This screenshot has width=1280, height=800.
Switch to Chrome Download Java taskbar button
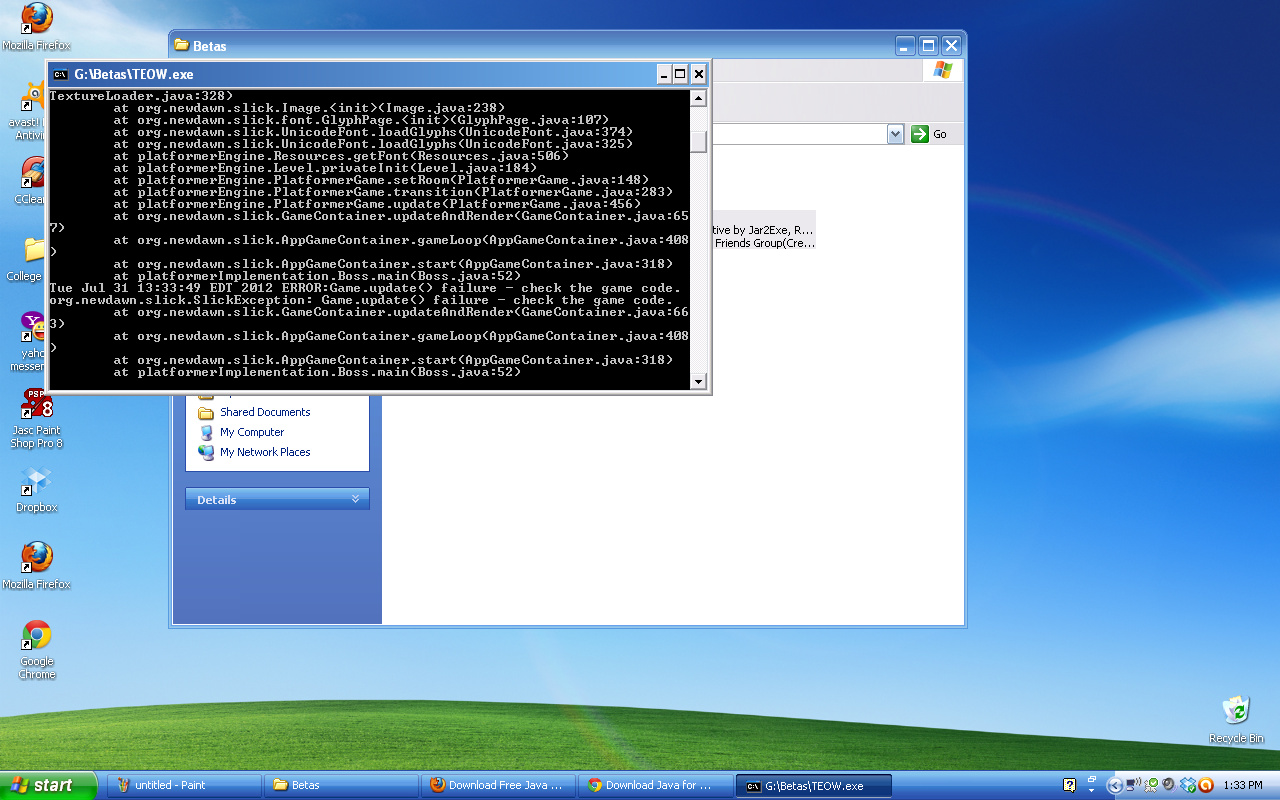[656, 785]
